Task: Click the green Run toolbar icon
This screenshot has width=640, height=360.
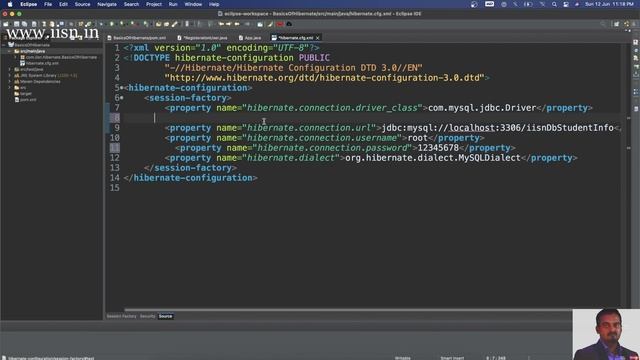Action: [x=111, y=24]
